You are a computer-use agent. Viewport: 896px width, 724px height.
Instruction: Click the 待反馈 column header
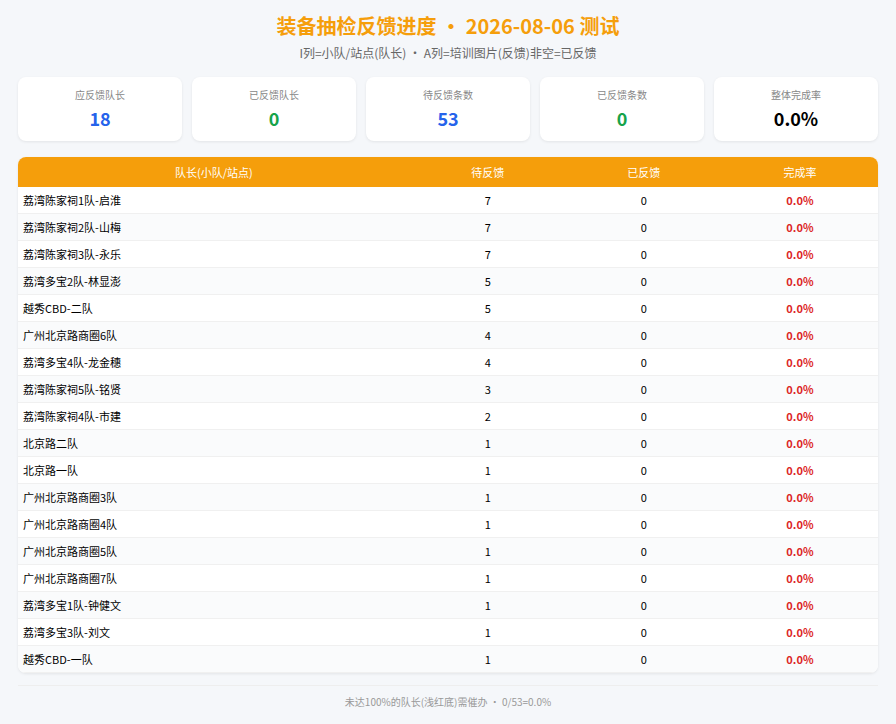487,173
